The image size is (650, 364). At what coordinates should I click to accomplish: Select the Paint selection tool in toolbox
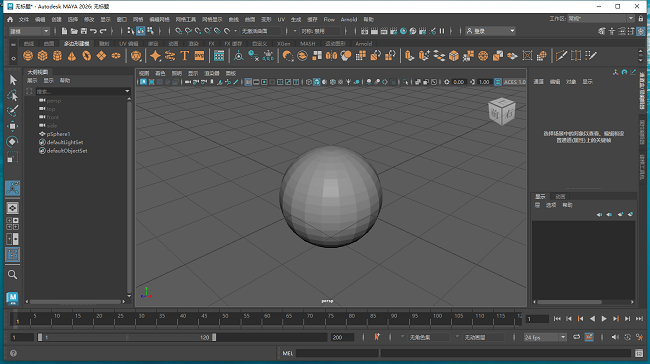tap(12, 111)
